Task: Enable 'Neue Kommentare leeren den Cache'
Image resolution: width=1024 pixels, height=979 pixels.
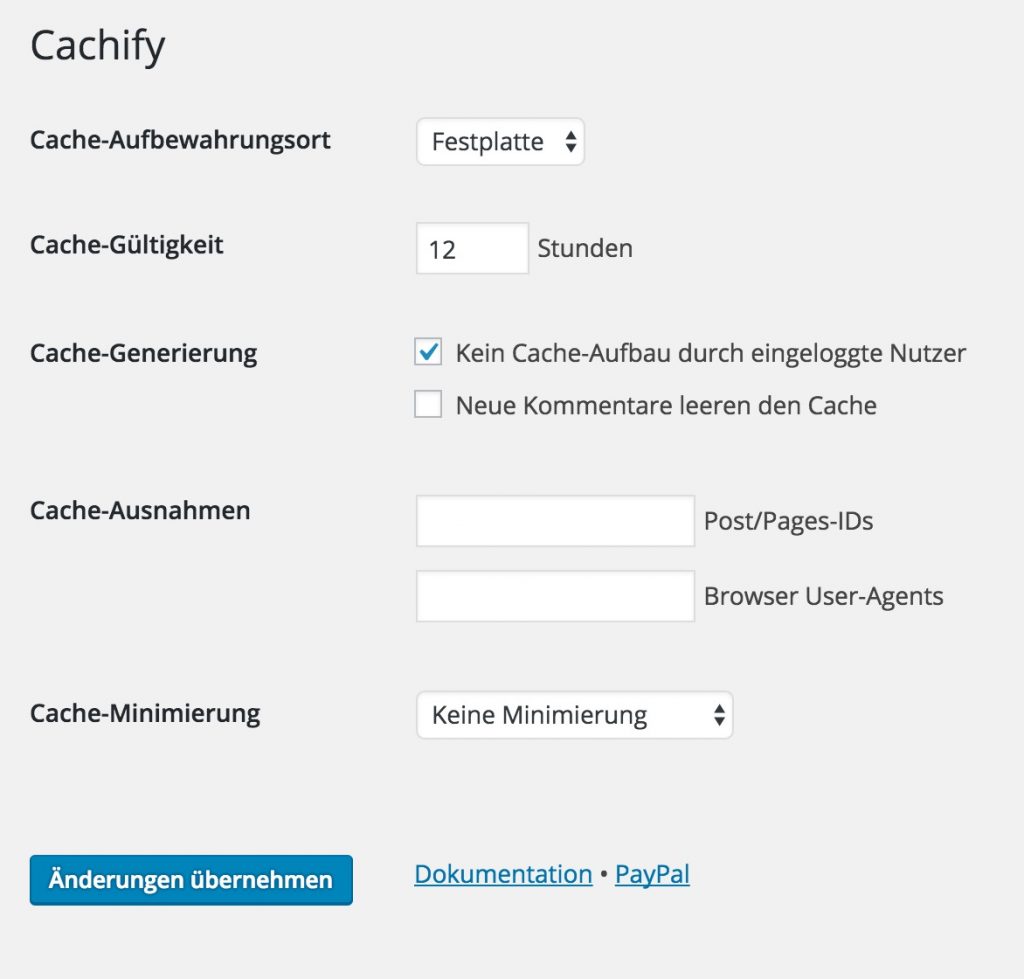Action: pos(428,404)
